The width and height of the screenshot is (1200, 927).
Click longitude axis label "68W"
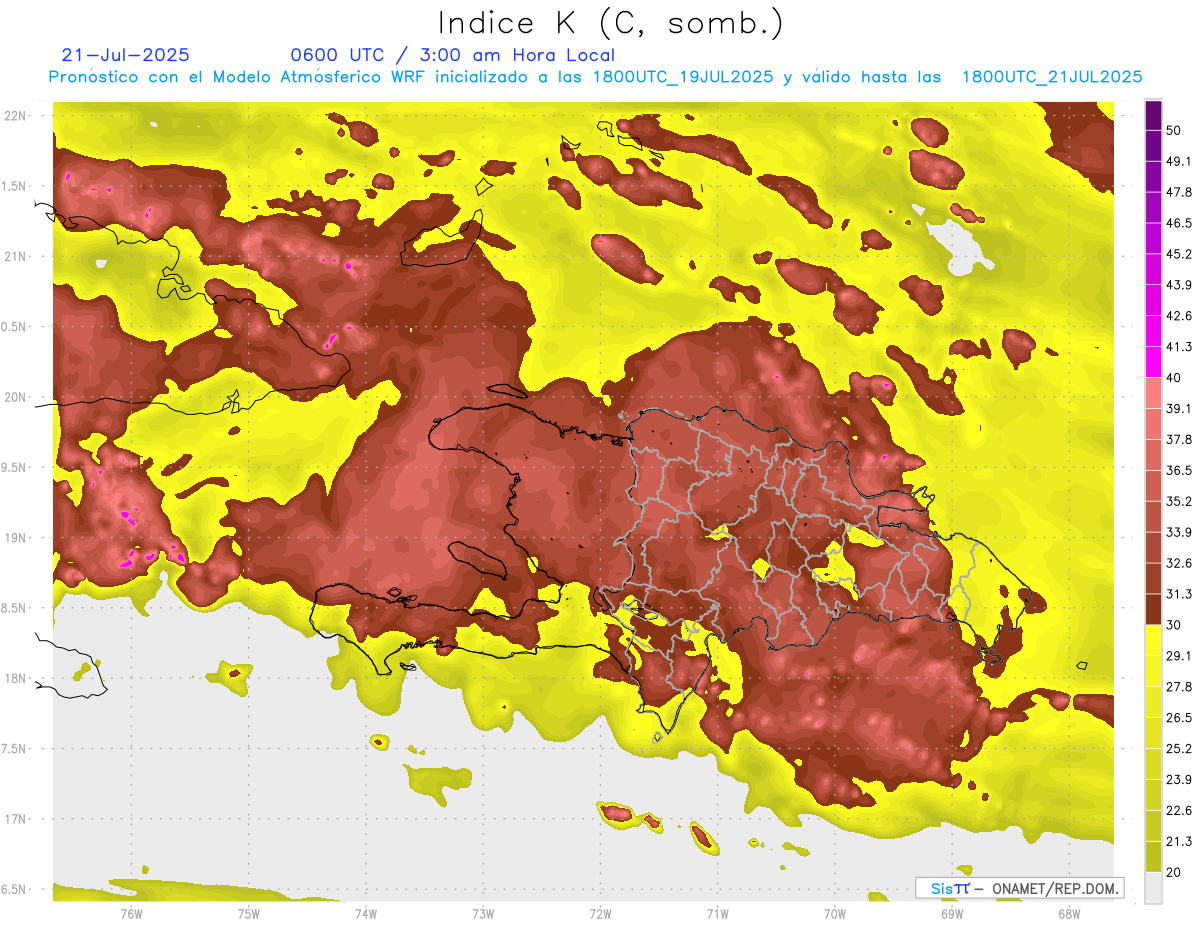coord(1068,914)
